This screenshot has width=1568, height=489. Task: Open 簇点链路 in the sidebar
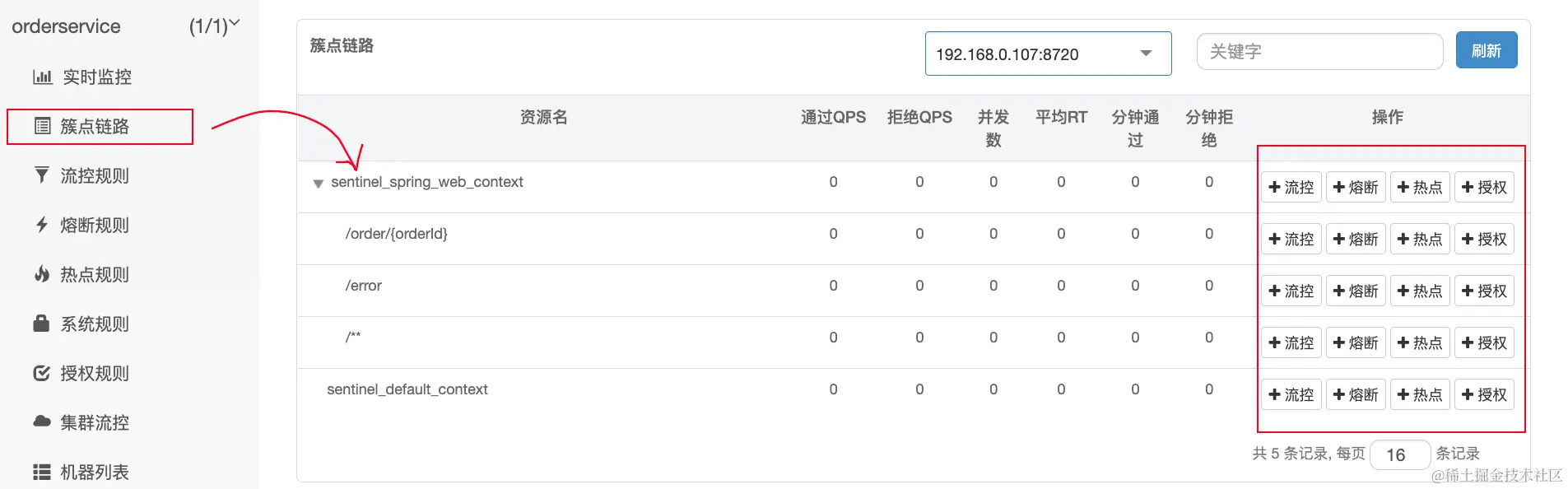click(x=95, y=126)
